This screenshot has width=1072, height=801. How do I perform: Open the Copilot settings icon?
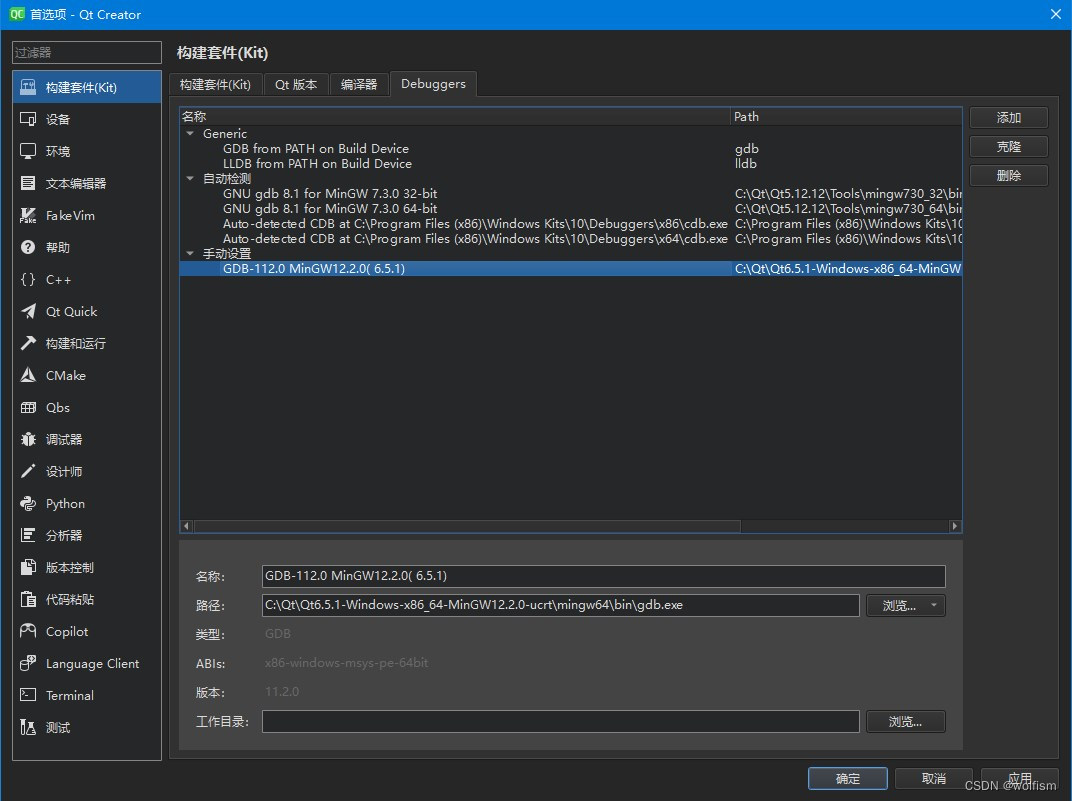pyautogui.click(x=28, y=632)
